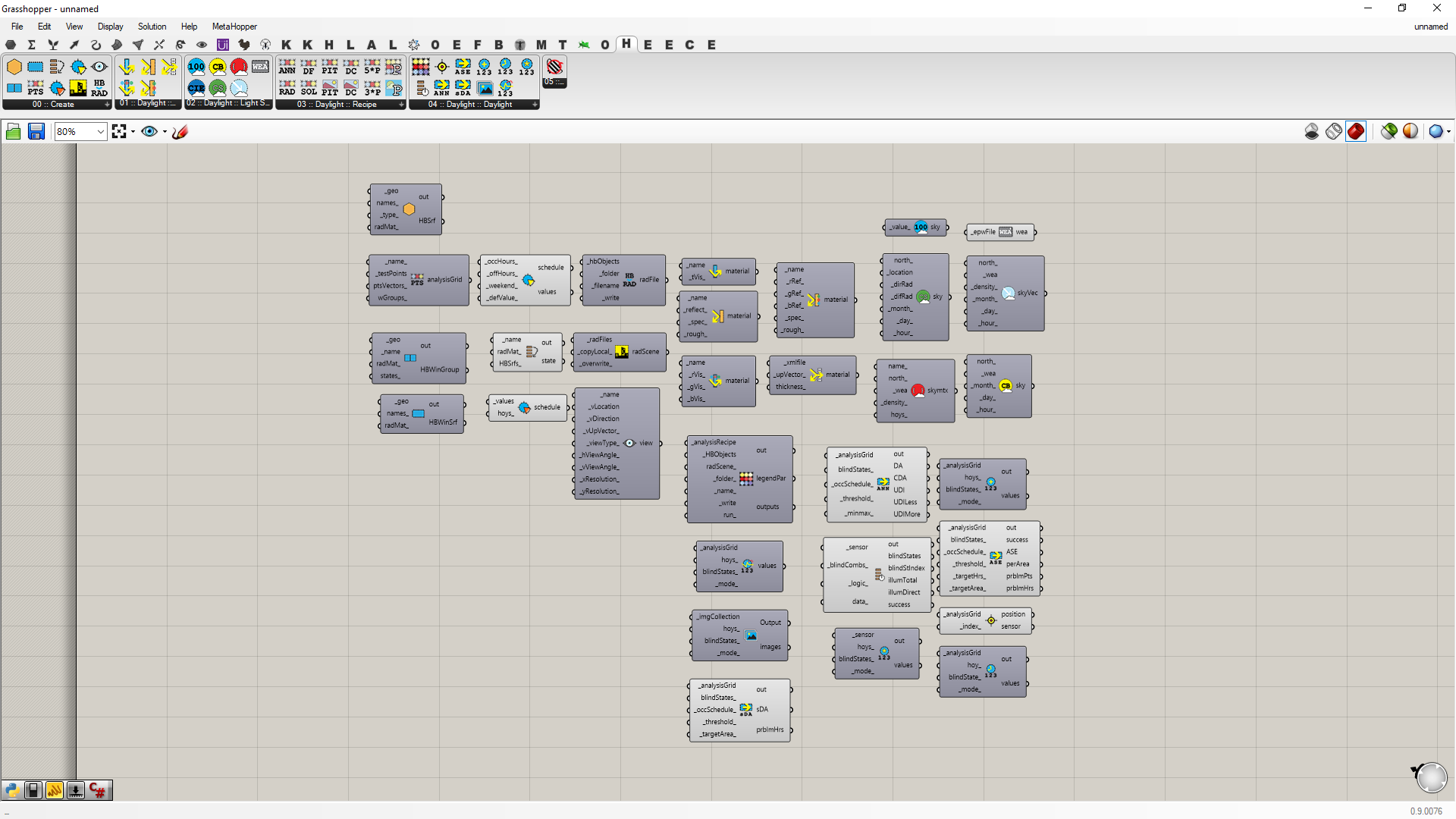Open the preview eye dropdown arrow

point(165,132)
